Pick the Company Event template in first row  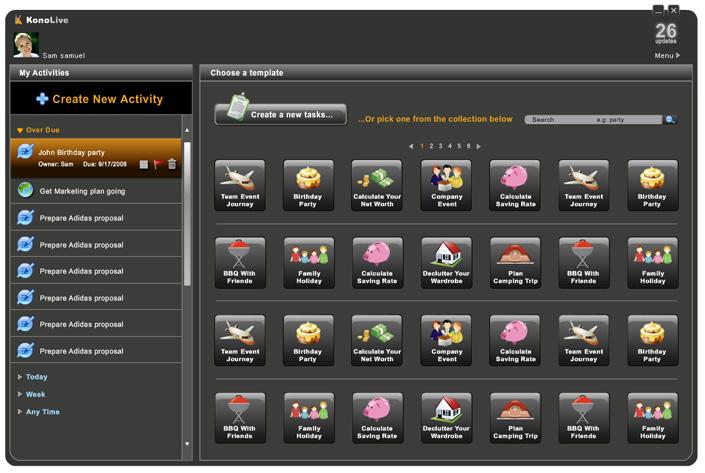tap(446, 185)
